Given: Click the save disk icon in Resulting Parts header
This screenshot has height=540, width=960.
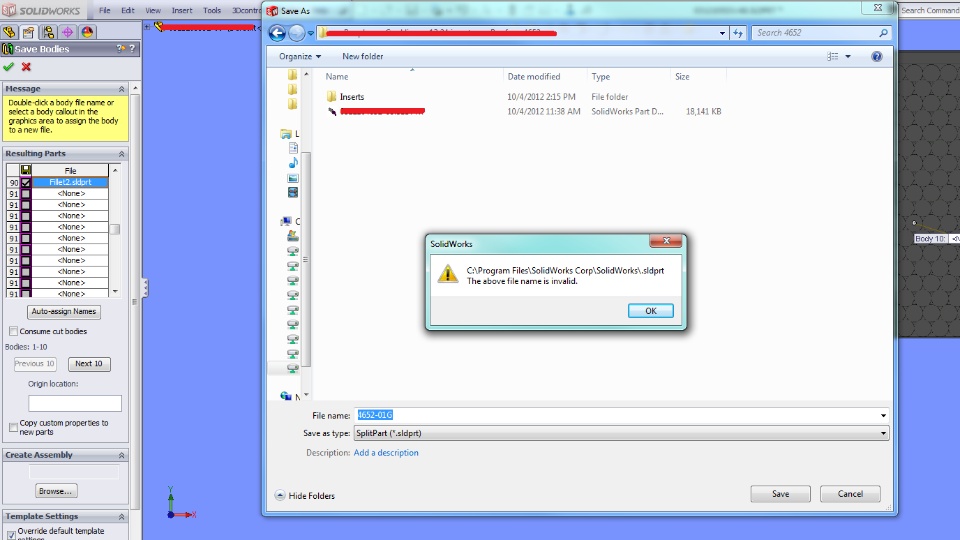Looking at the screenshot, I should point(26,170).
